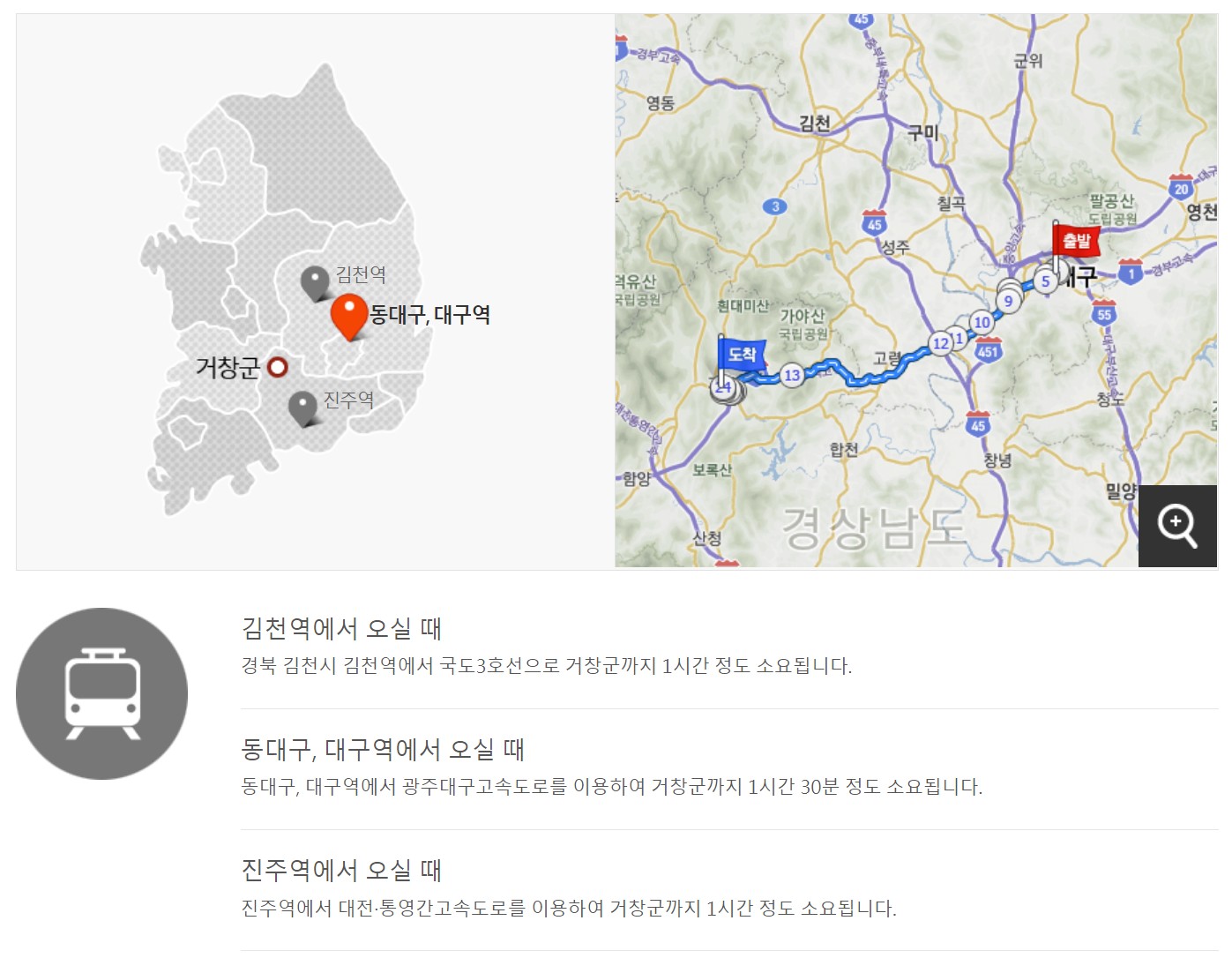Click the 동대구, 대구역 label on Korea map

tap(430, 314)
